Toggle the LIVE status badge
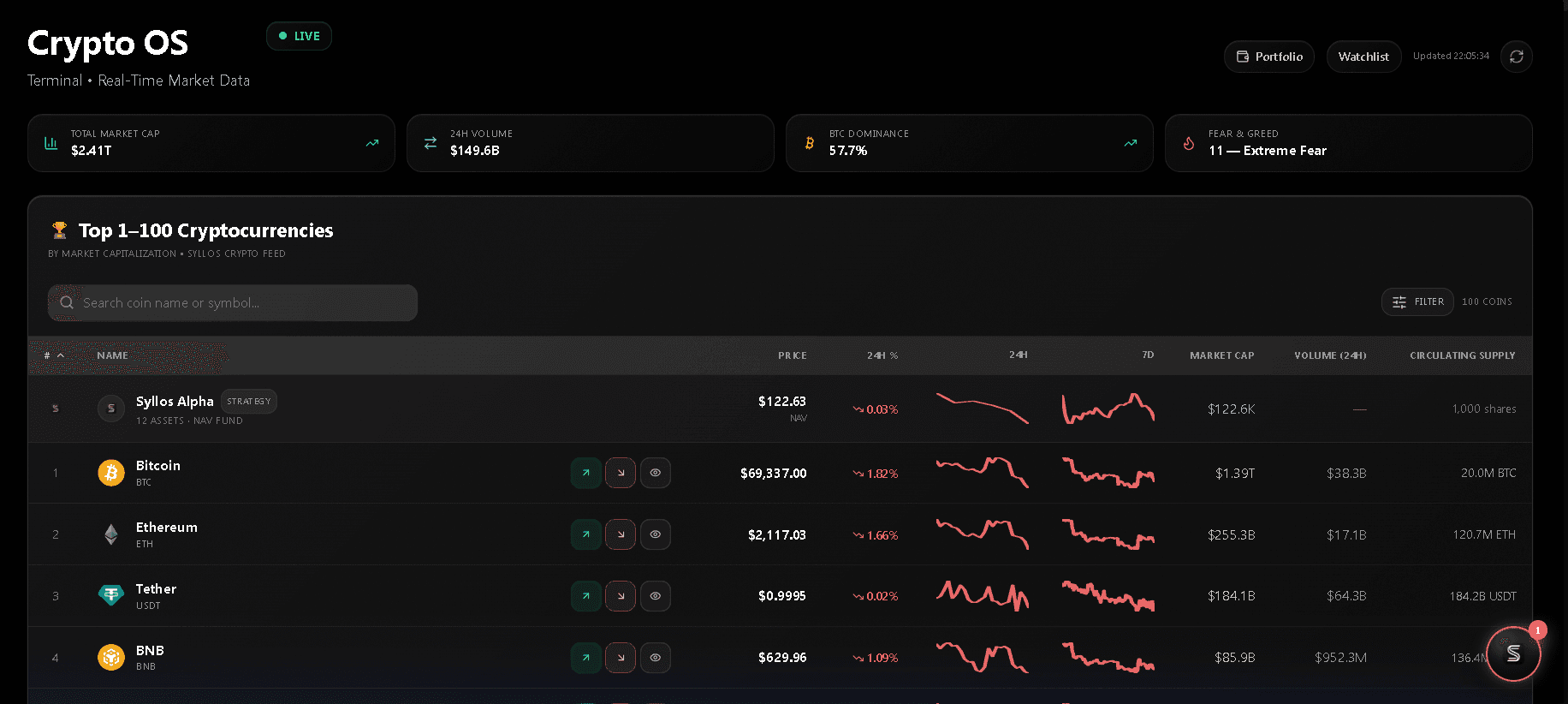This screenshot has height=704, width=1568. pos(299,36)
